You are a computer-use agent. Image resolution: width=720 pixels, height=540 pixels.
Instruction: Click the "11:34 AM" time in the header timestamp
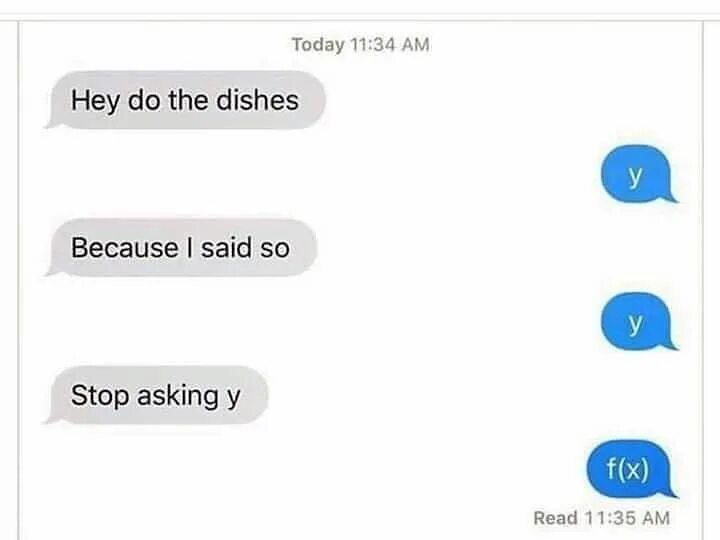(x=390, y=45)
